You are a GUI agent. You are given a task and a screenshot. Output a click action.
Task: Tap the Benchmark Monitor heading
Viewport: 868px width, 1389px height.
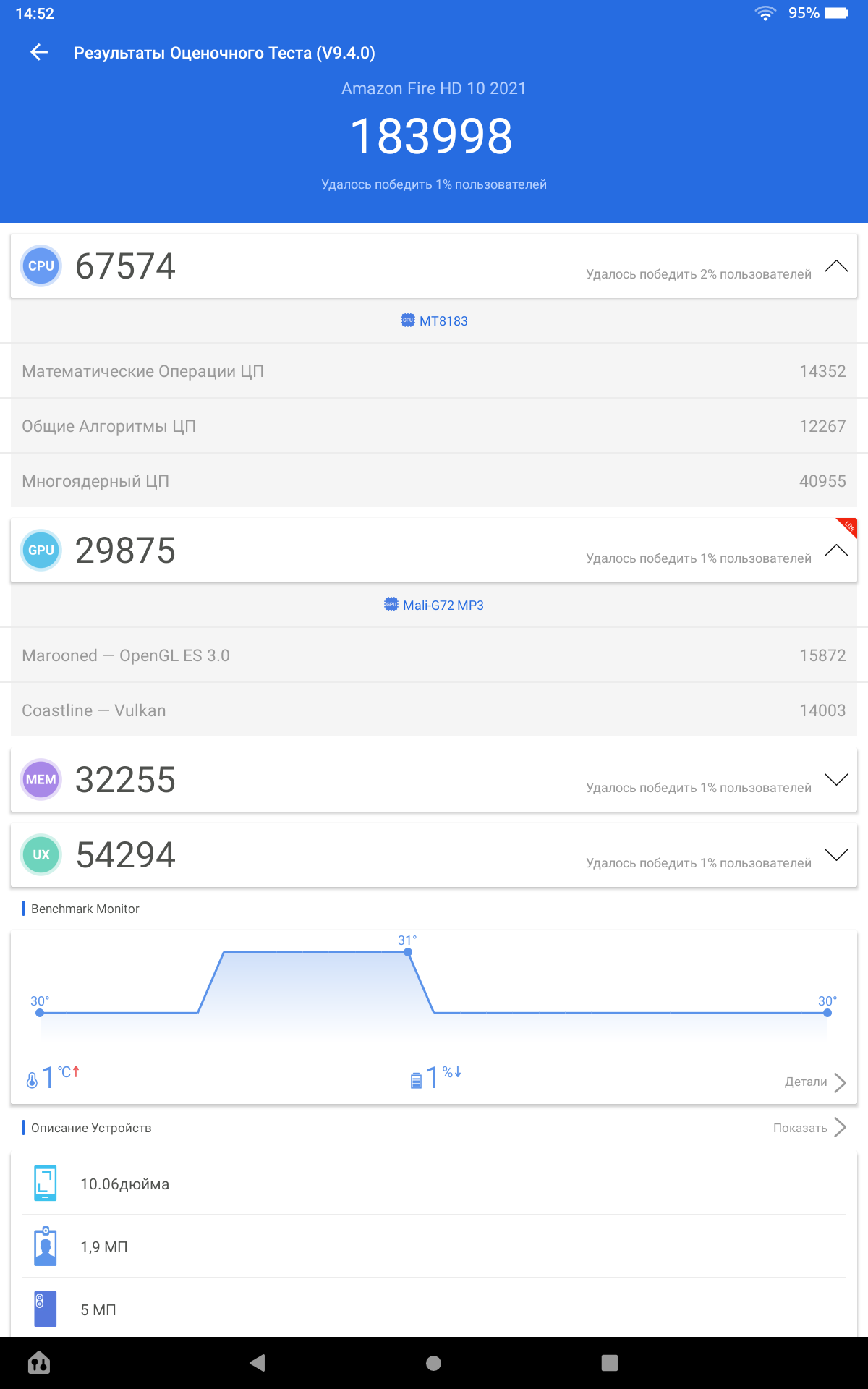click(x=85, y=909)
